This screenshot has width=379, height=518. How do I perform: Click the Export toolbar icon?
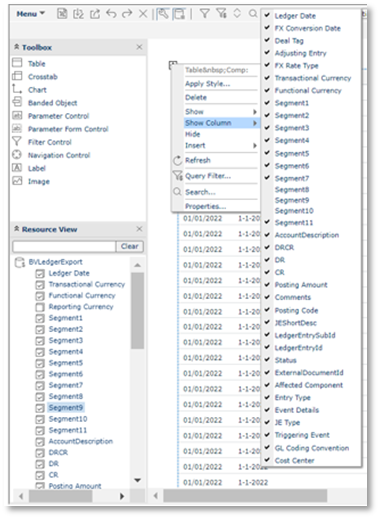pos(95,14)
